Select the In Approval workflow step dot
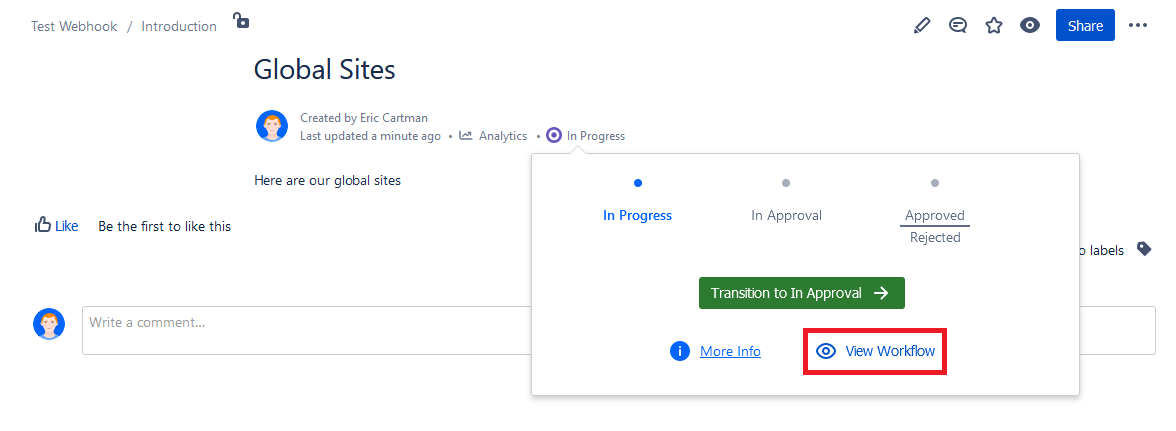 [786, 183]
